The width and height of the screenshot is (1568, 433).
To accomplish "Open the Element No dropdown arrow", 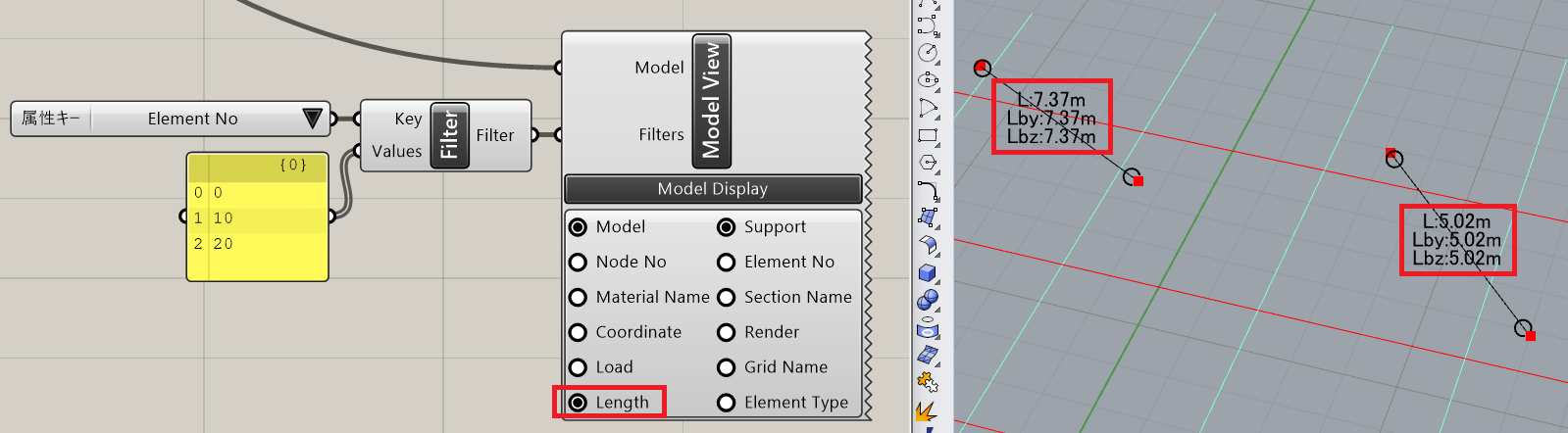I will point(312,119).
